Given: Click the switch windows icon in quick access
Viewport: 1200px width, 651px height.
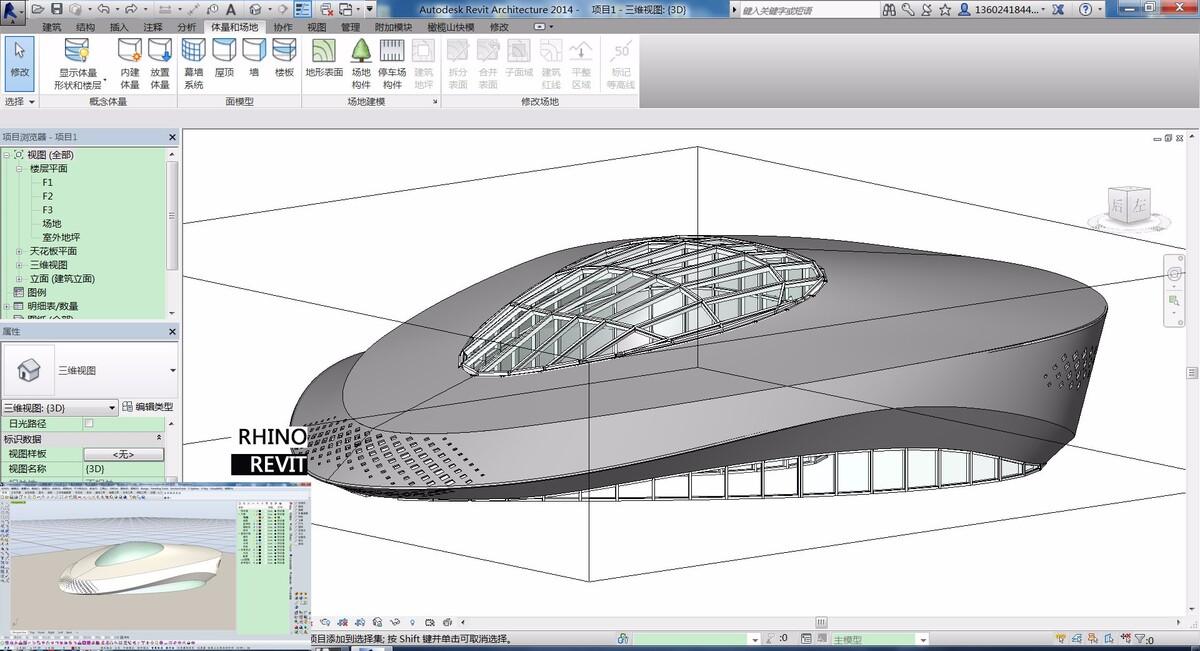Looking at the screenshot, I should [345, 9].
